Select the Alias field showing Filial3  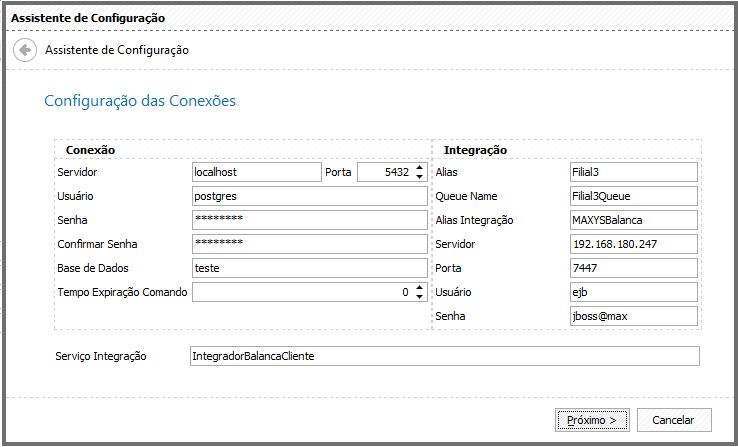[634, 172]
